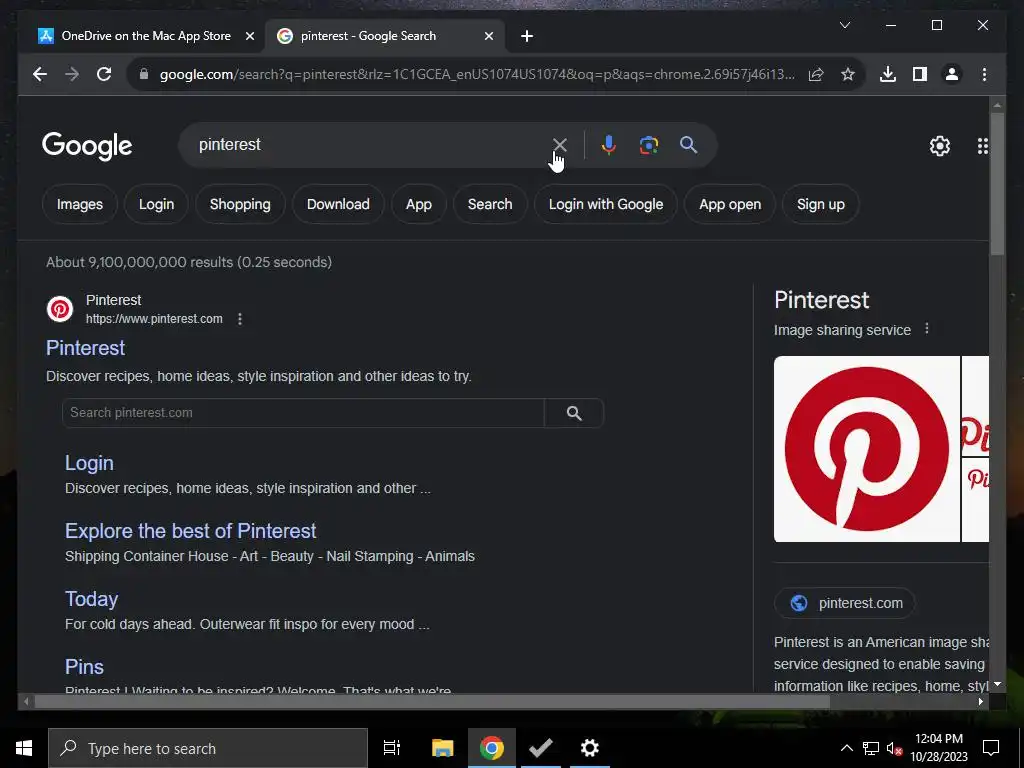Select the Login filter chip

tap(156, 204)
